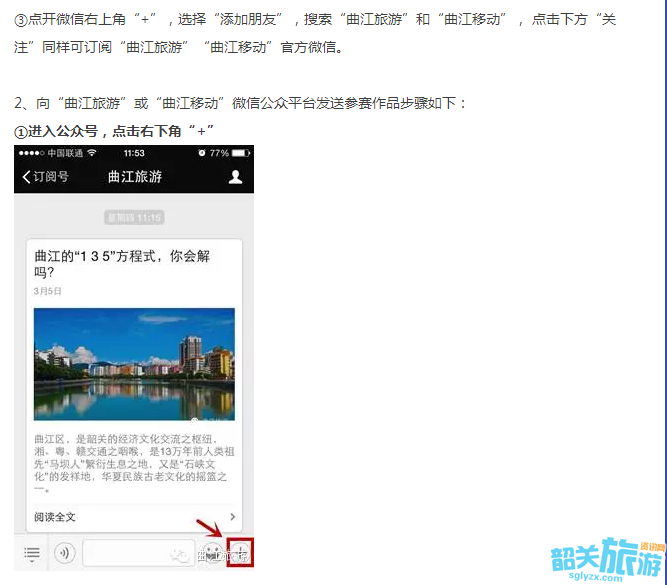Click the message text input field

[139, 553]
